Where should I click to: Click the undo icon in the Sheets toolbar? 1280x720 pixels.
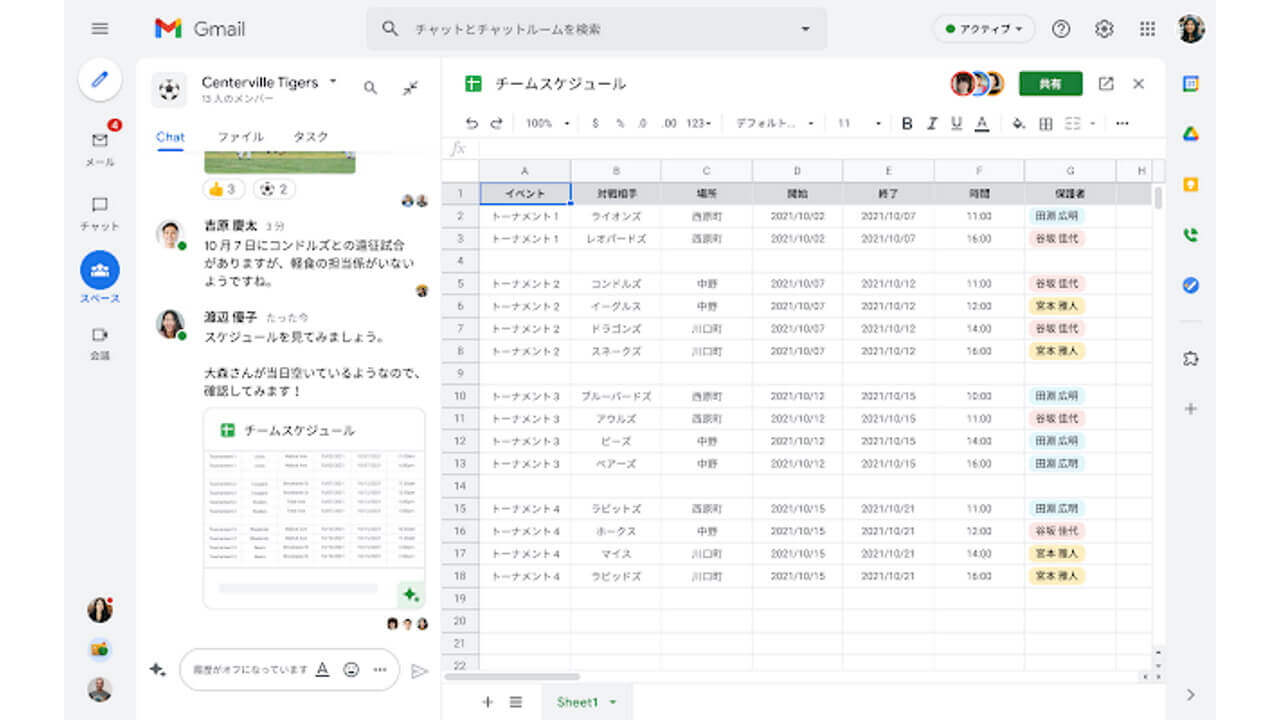(x=470, y=123)
